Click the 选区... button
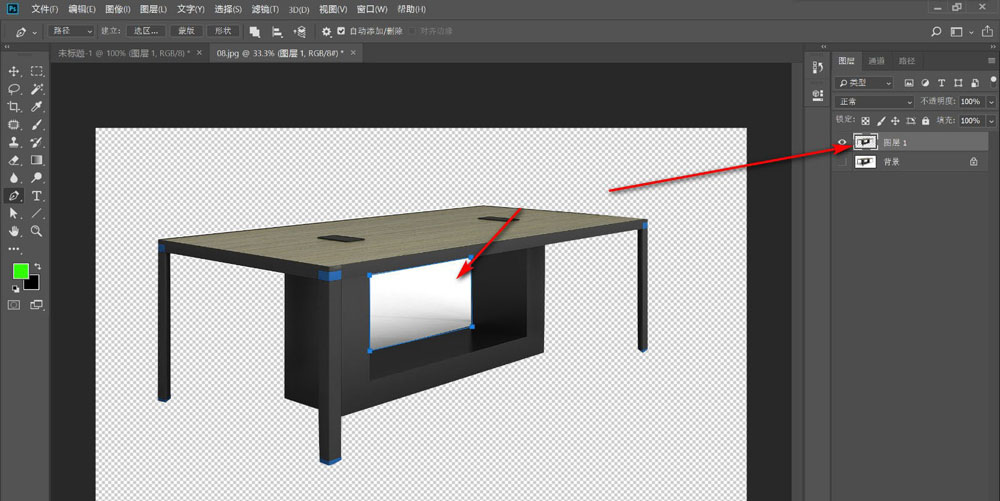This screenshot has height=501, width=1000. point(145,31)
